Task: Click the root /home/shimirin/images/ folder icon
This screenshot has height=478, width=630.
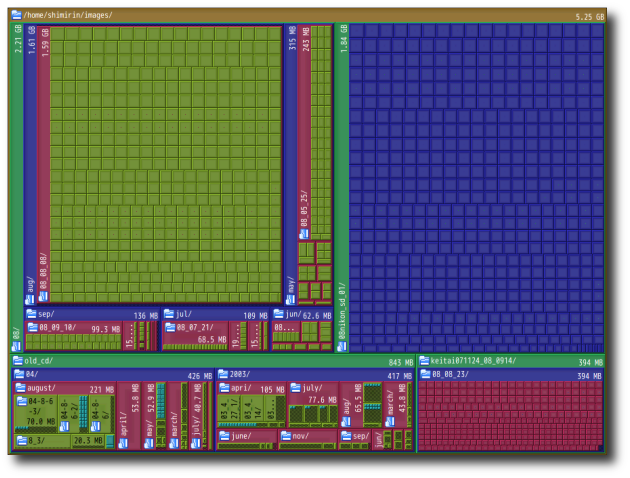Action: (16, 16)
